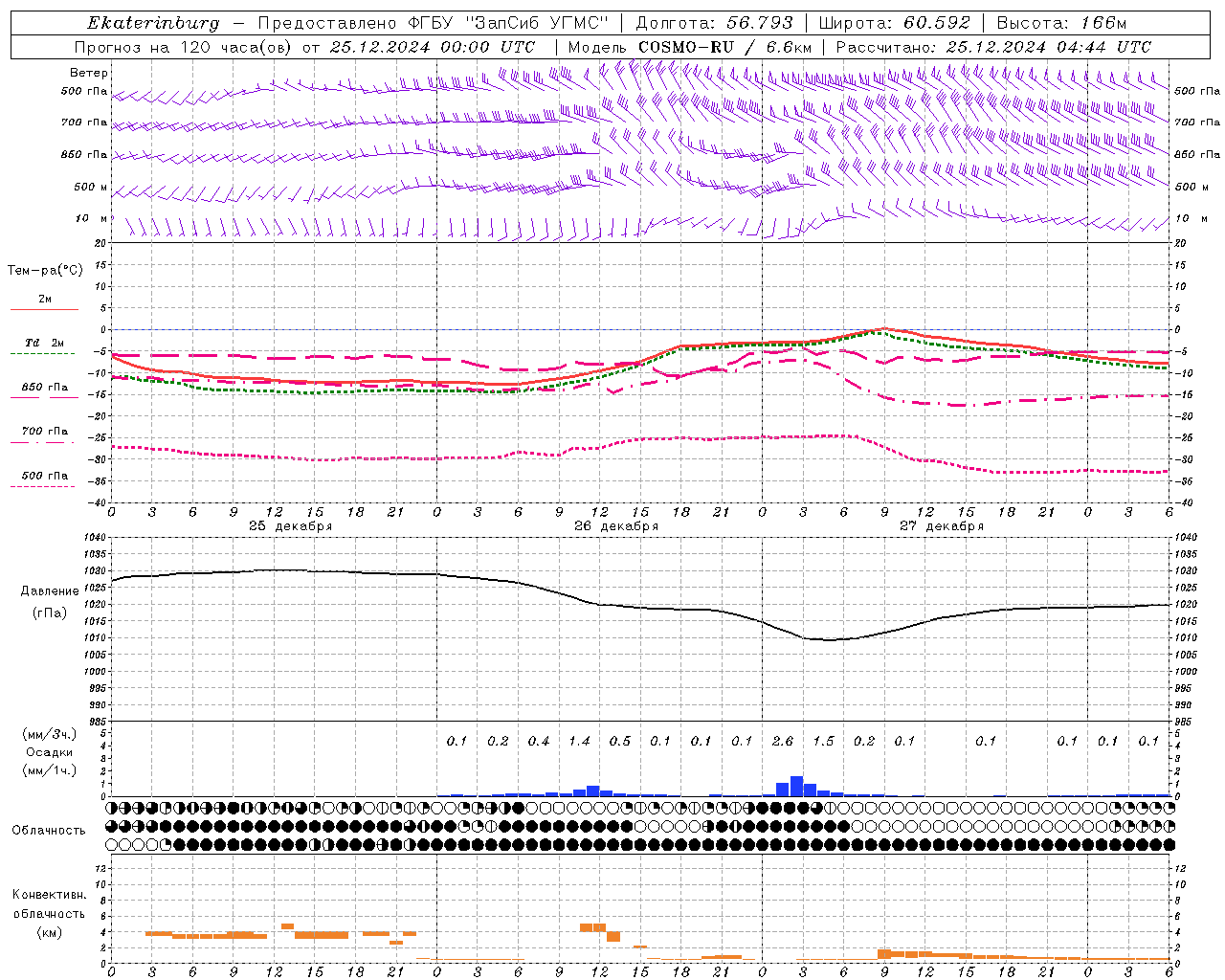Click the forecast header Прогноз на 120 часа(ов)
Image resolution: width=1225 pixels, height=980 pixels.
pyautogui.click(x=185, y=47)
